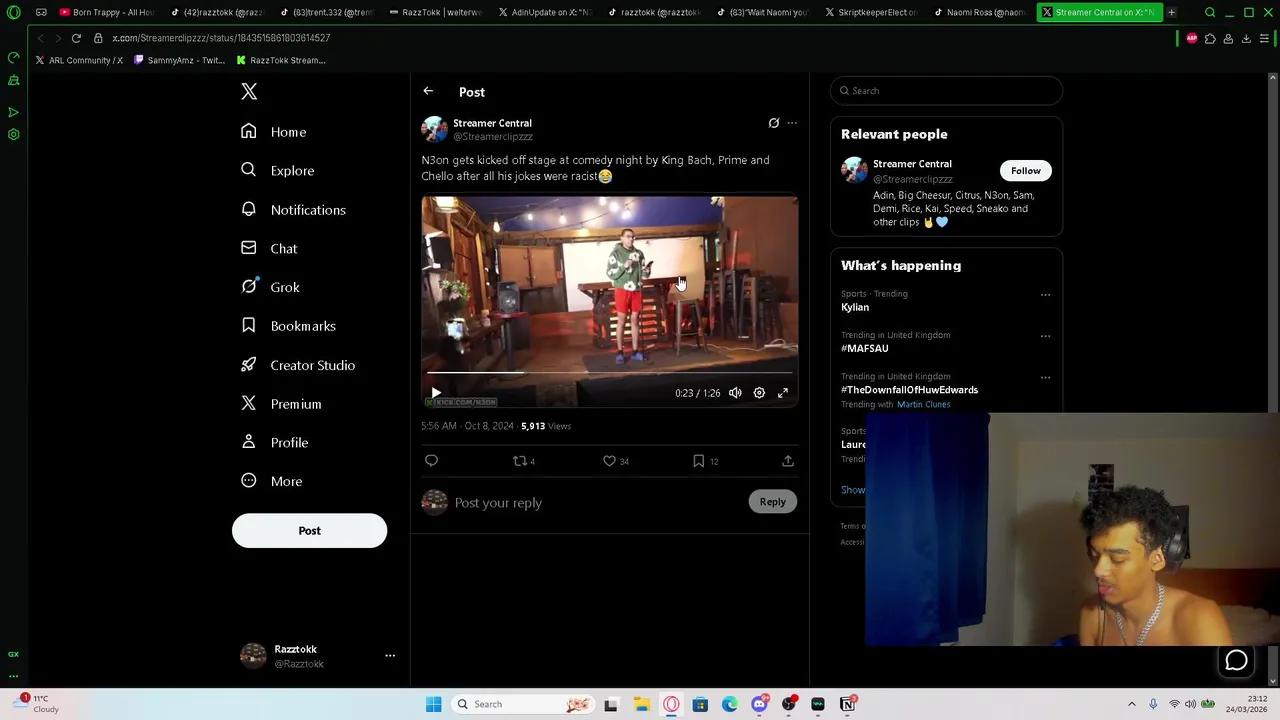Screen dimensions: 1280x720
Task: Open the X logo home icon
Action: [x=249, y=92]
